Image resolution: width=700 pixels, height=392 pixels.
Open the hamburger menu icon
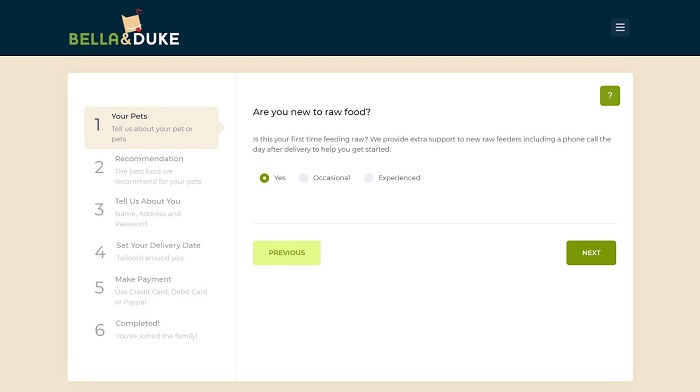[620, 27]
